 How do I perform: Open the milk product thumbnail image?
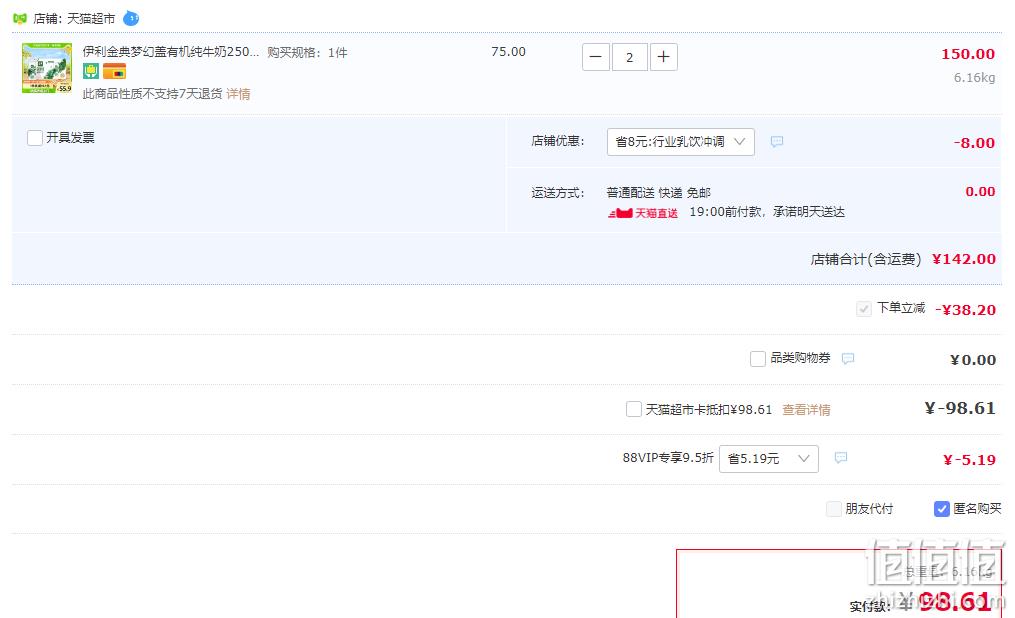[x=47, y=68]
